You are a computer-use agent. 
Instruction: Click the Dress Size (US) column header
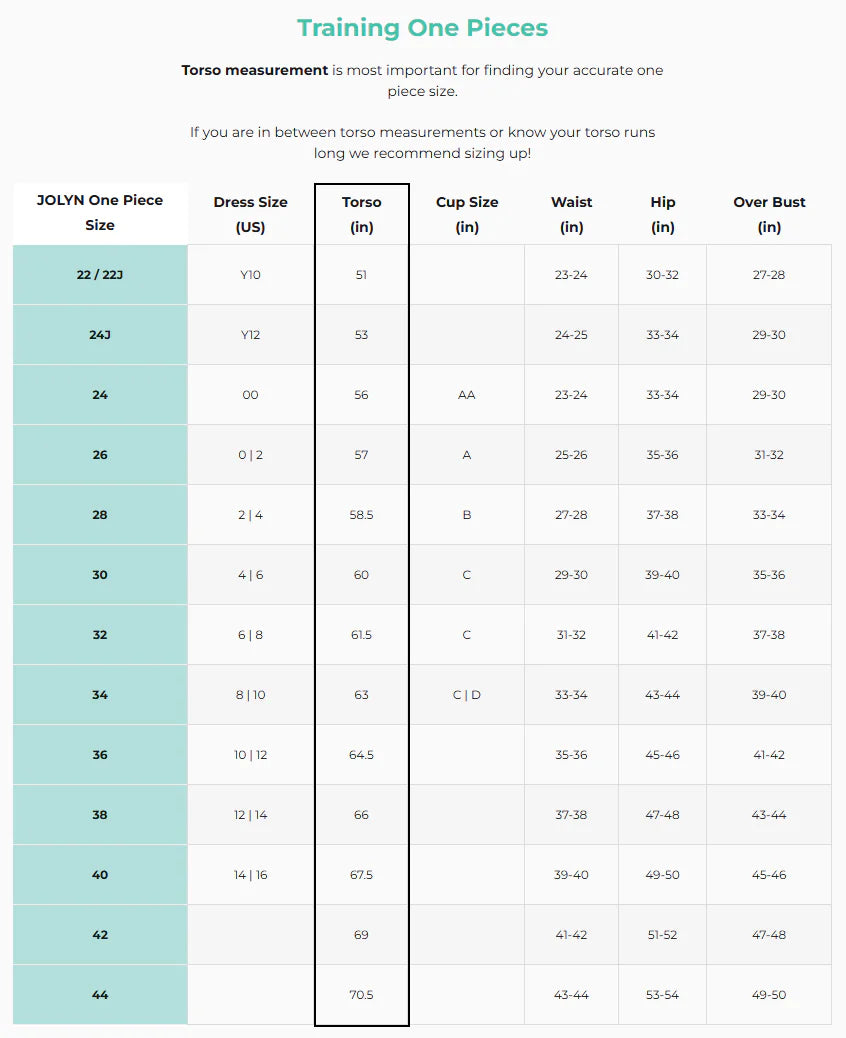pyautogui.click(x=250, y=214)
